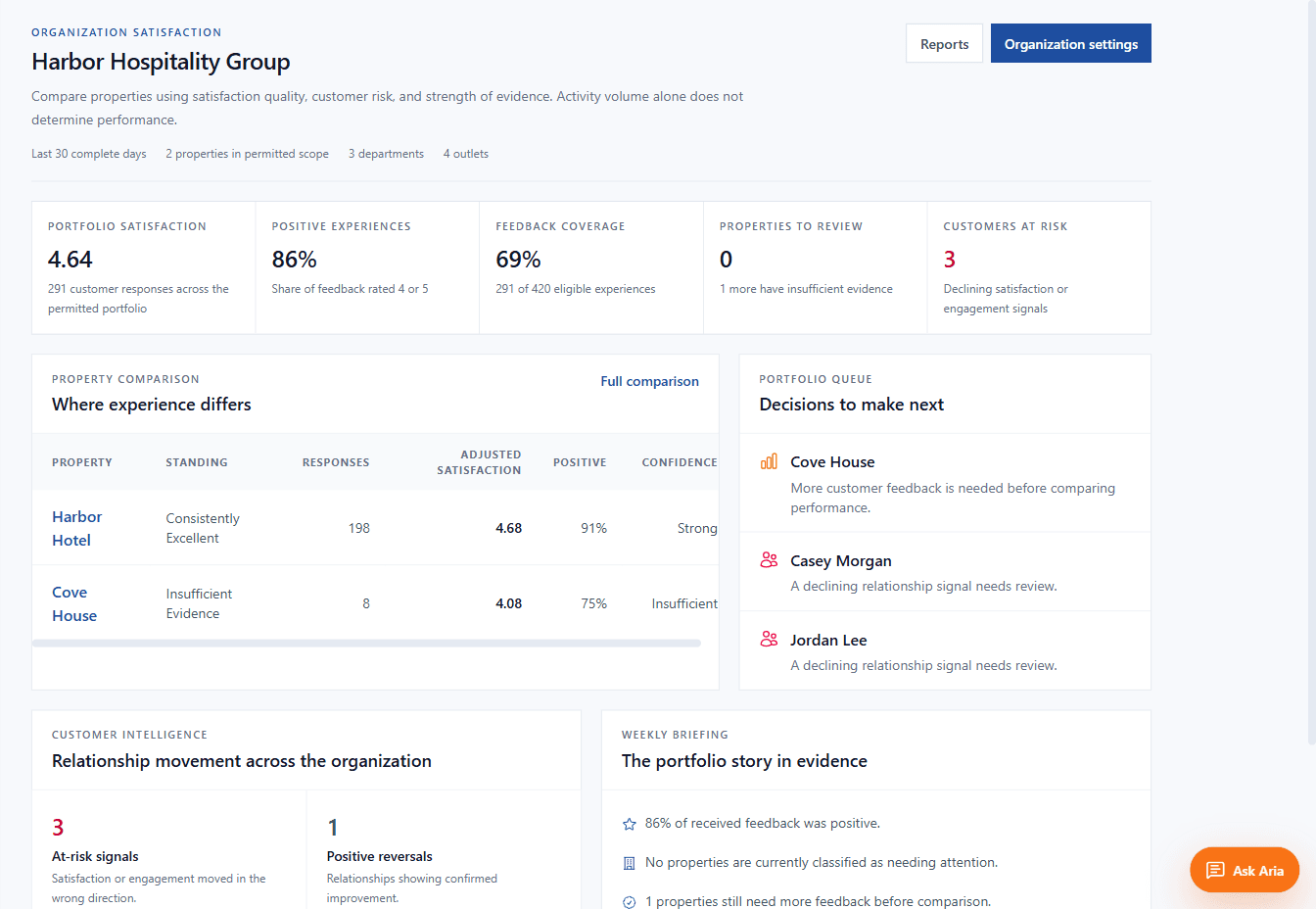The width and height of the screenshot is (1316, 909).
Task: Click the chat icon on Ask Aria
Action: coord(1215,870)
